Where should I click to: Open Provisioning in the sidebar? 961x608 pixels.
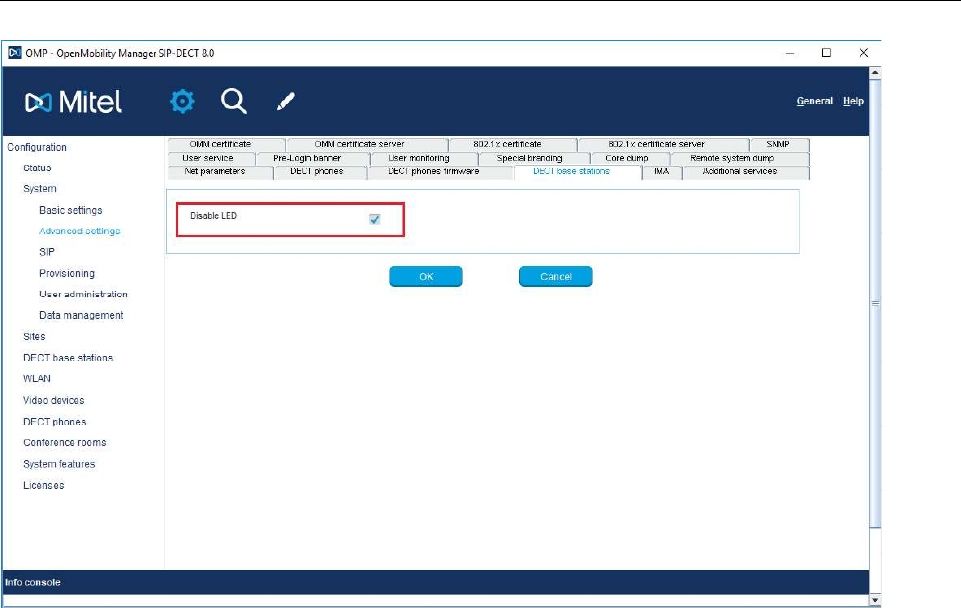(67, 273)
